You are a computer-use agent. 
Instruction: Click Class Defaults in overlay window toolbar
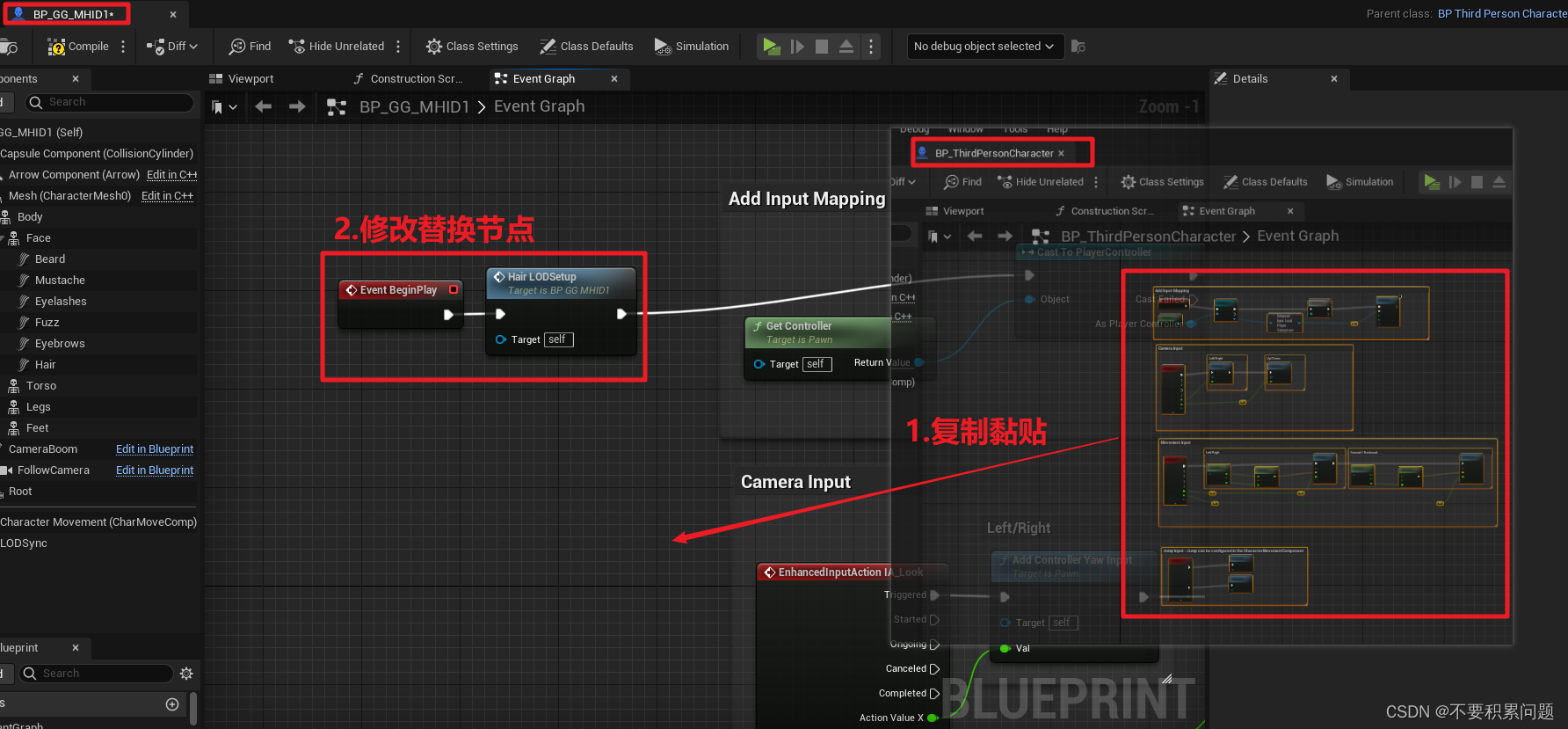point(1266,182)
